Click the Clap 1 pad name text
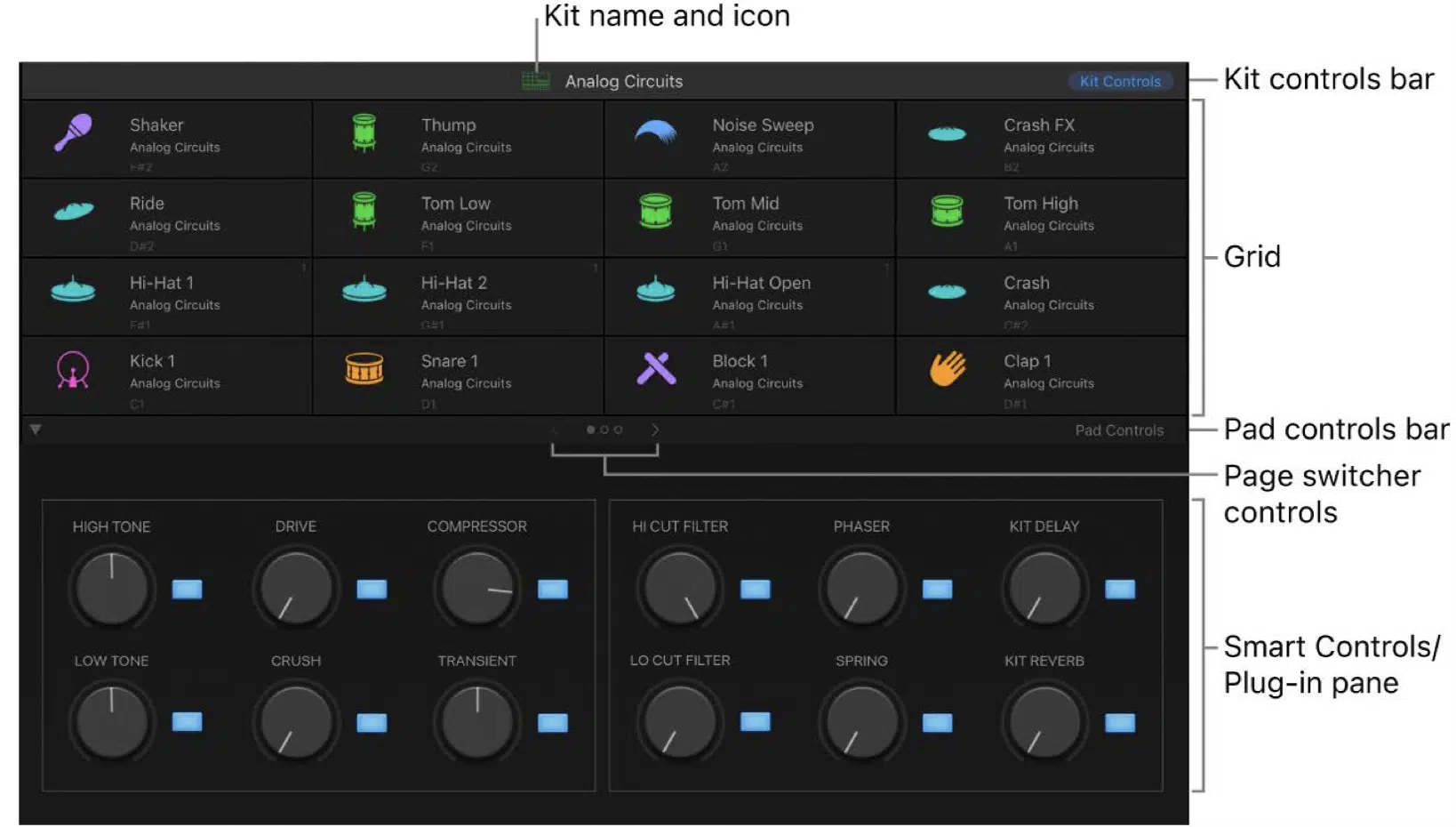Image resolution: width=1456 pixels, height=827 pixels. pyautogui.click(x=1027, y=361)
